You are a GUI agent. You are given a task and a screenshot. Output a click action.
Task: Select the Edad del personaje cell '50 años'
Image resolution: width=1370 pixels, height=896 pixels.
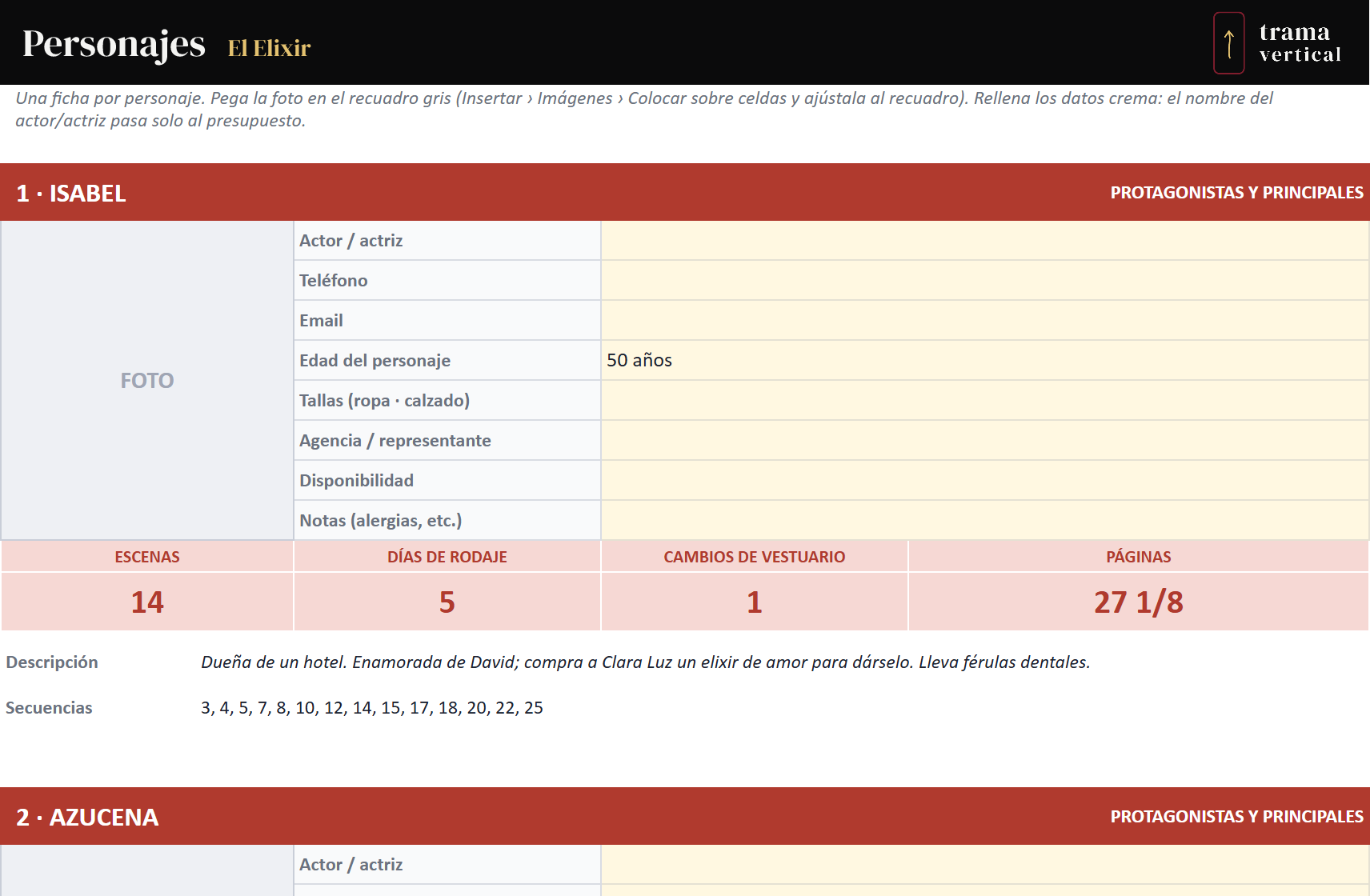pyautogui.click(x=984, y=361)
